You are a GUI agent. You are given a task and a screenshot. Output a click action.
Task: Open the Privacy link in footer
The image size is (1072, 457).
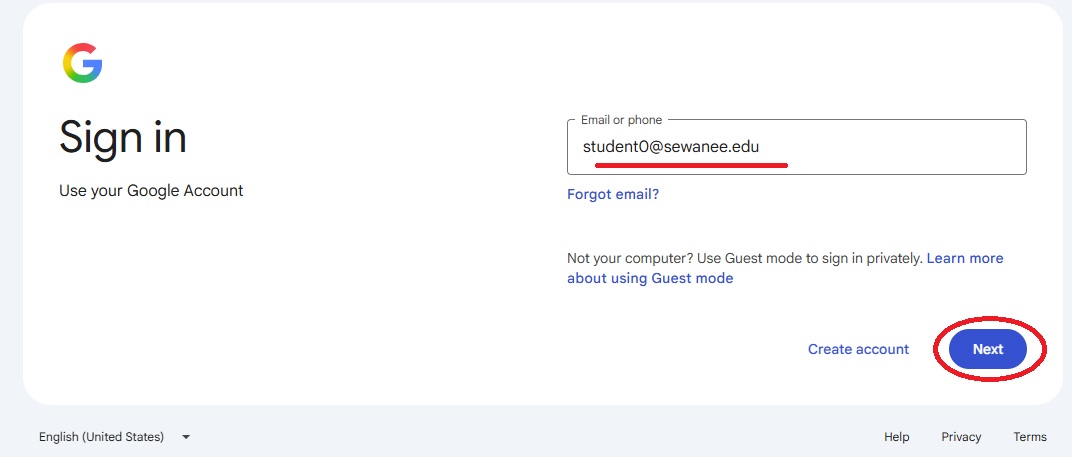pyautogui.click(x=961, y=436)
